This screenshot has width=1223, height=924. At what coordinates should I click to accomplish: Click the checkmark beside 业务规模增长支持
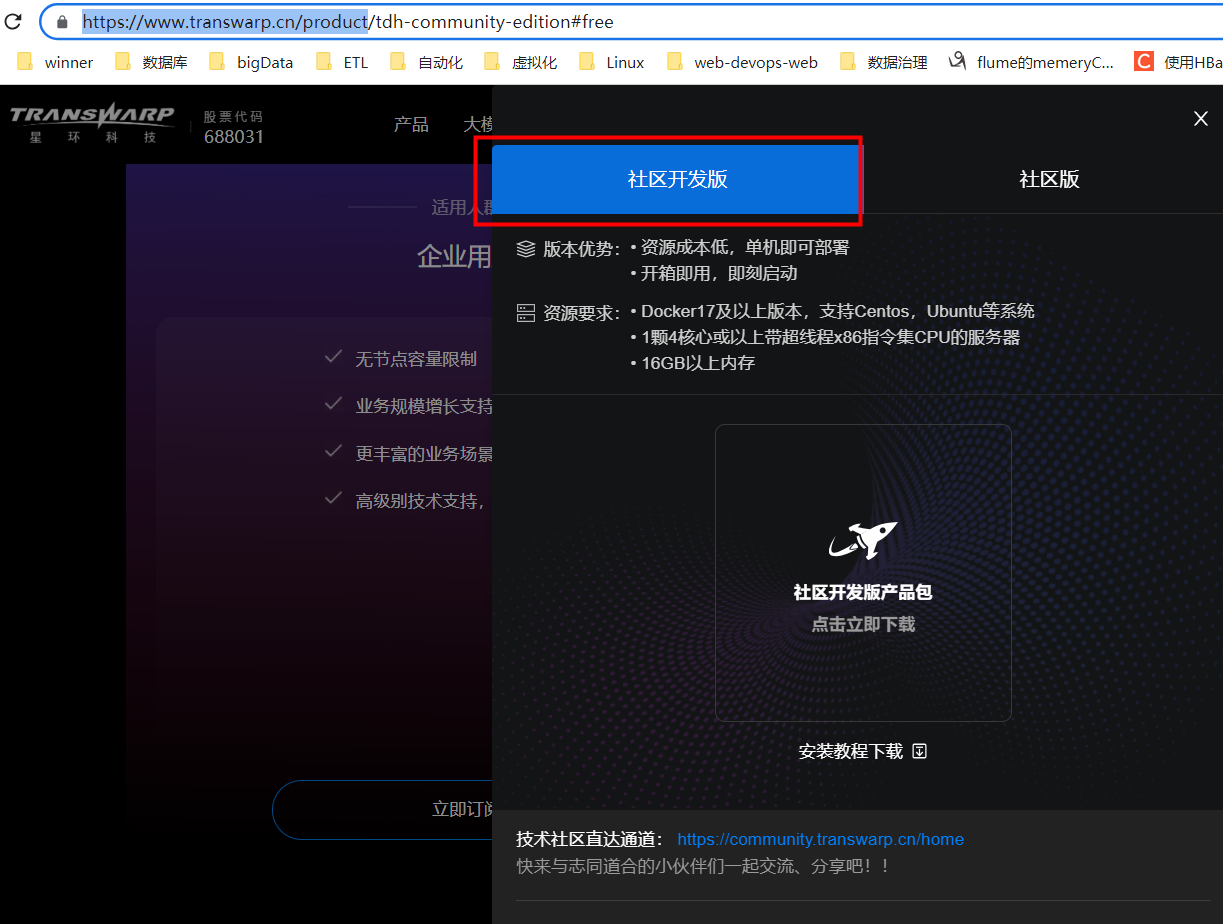tap(334, 403)
